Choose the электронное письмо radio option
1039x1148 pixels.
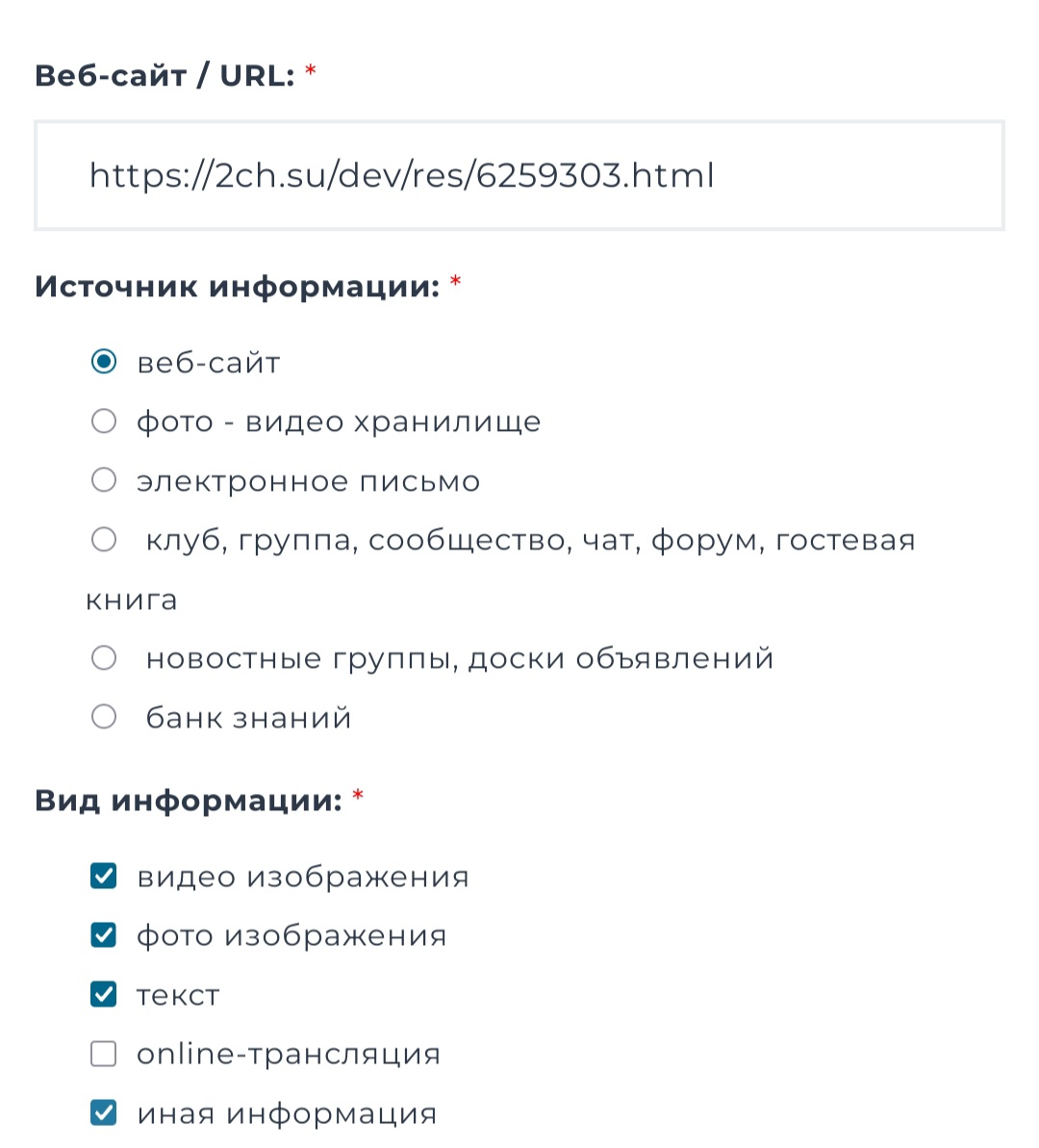click(x=104, y=480)
